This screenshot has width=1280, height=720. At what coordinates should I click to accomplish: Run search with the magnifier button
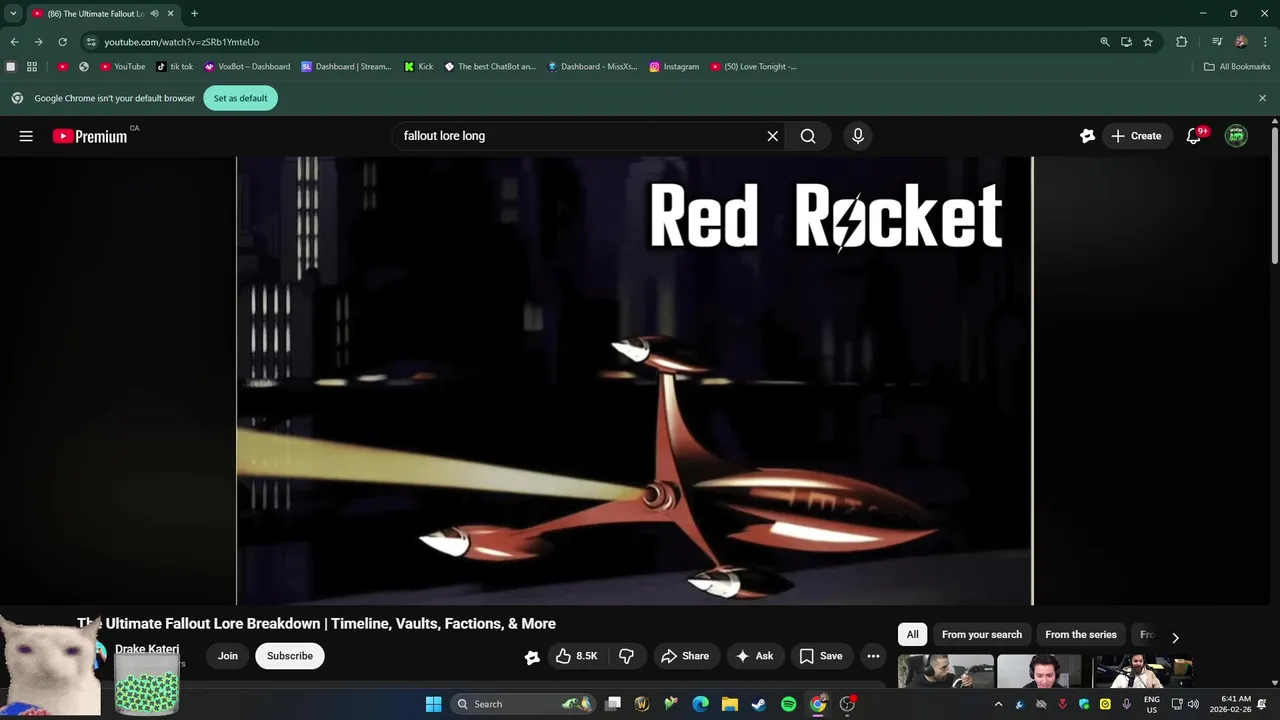tap(808, 136)
